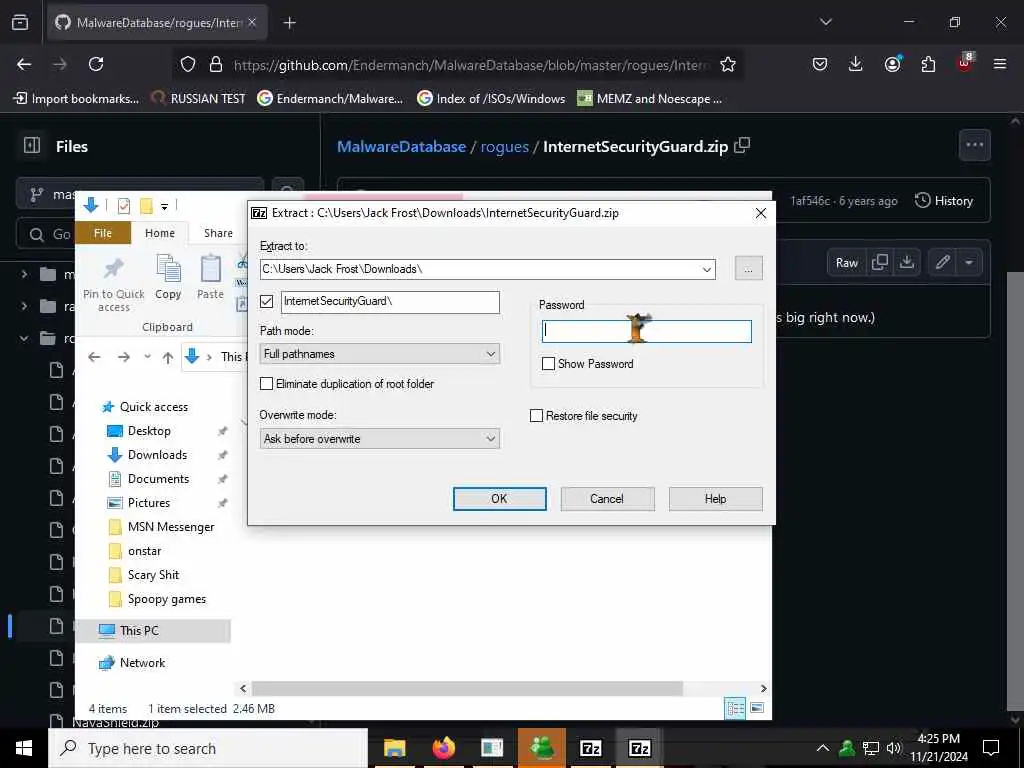Click the browse ellipsis button for the extract path
The height and width of the screenshot is (768, 1024).
(x=748, y=268)
